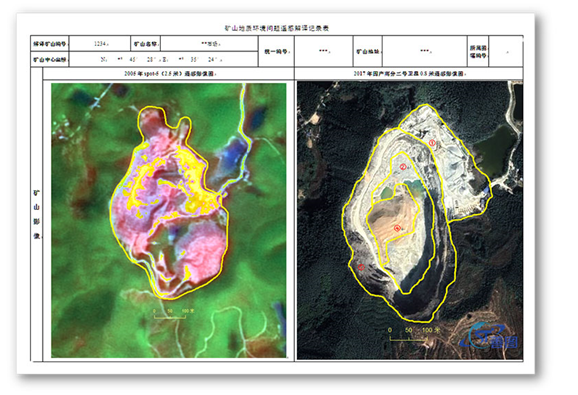Click red marker ② above the green pond
The height and width of the screenshot is (395, 578).
403,167
